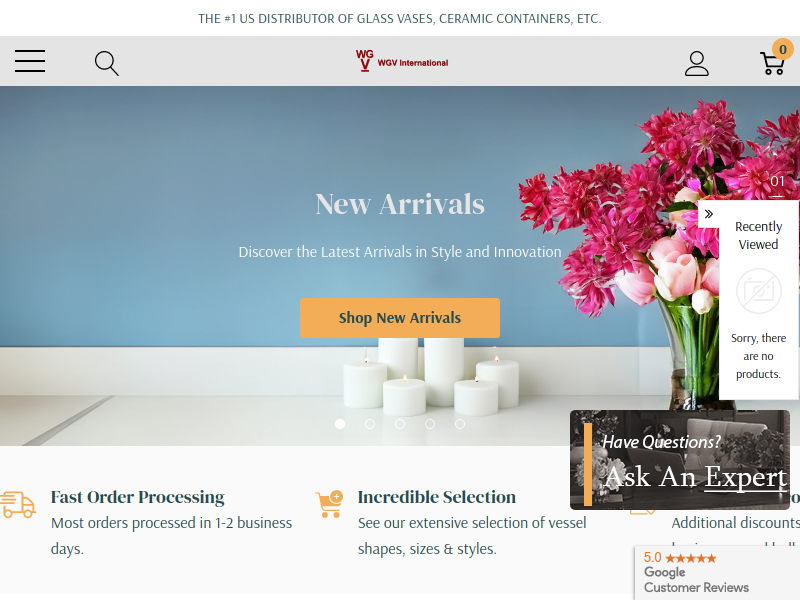Click the Incredible Selection heading
800x600 pixels.
pyautogui.click(x=437, y=497)
